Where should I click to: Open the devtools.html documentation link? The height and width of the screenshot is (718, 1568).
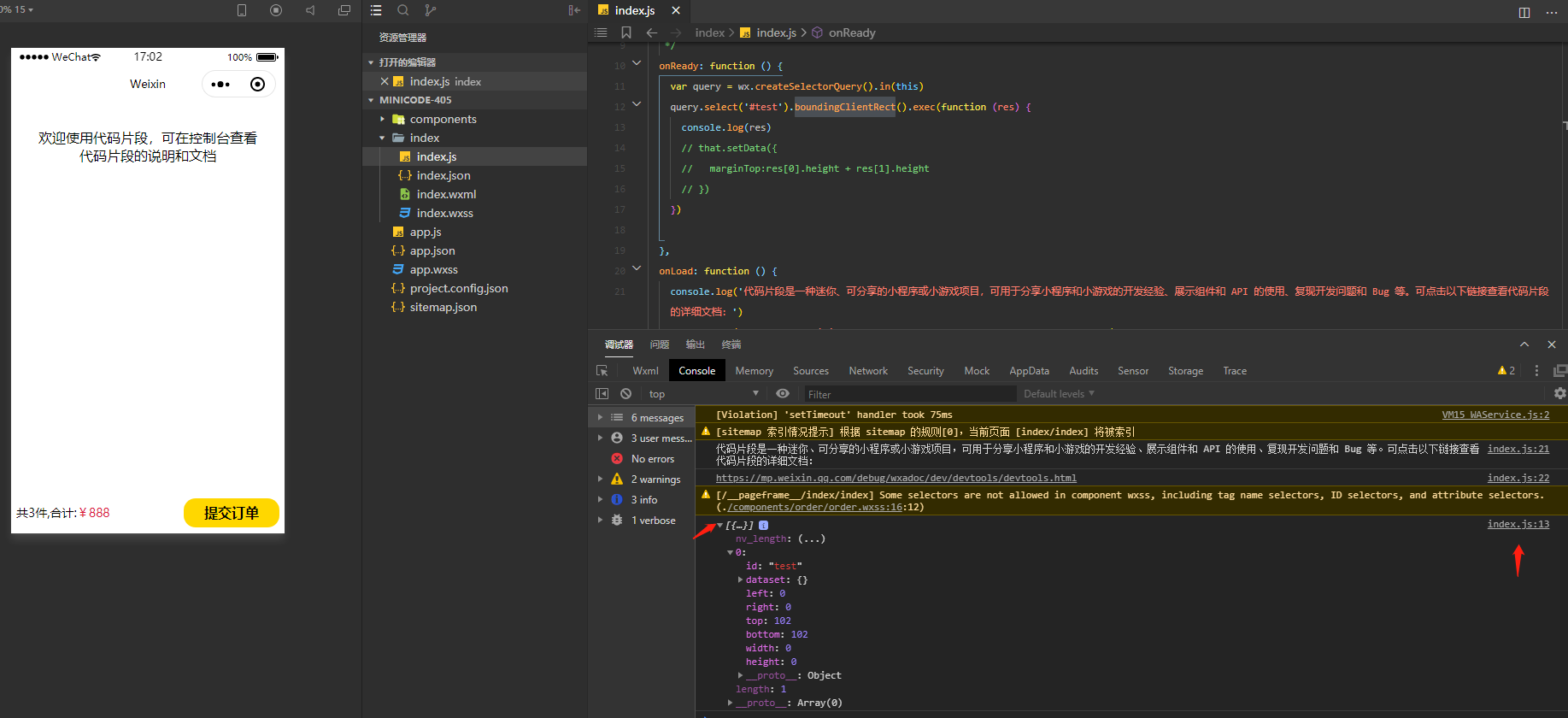(896, 478)
